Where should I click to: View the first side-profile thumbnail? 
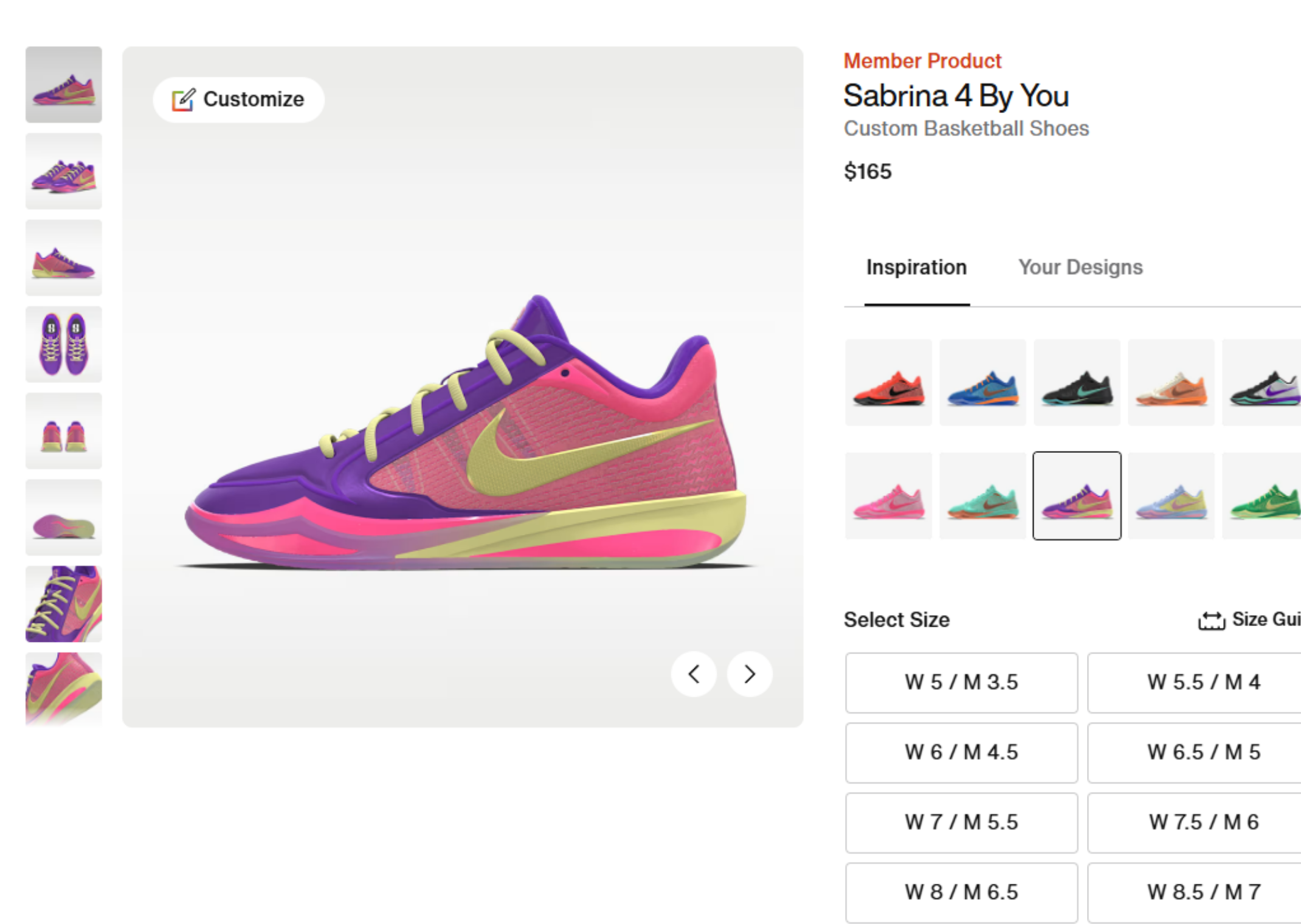[64, 84]
